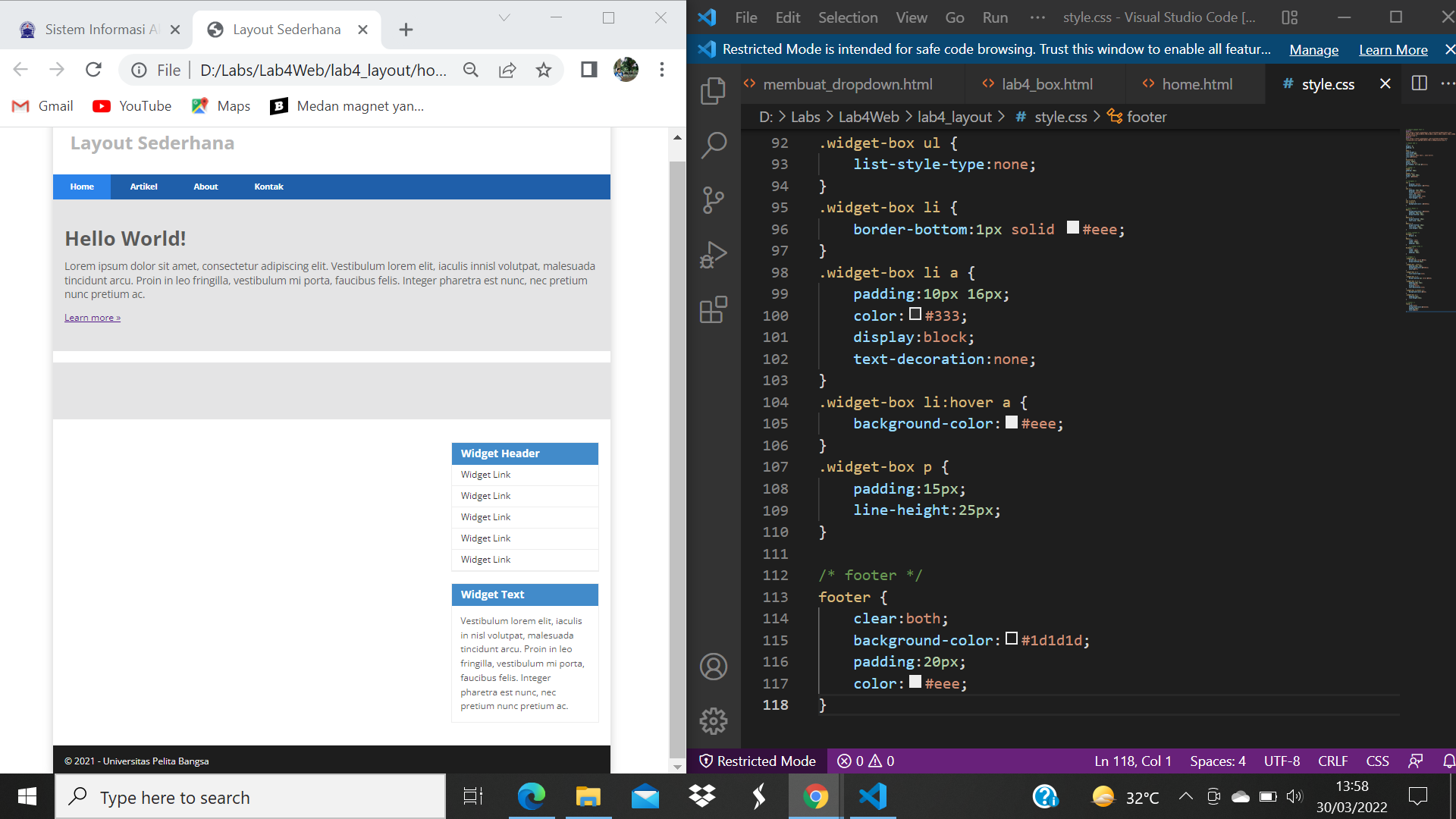
Task: Expand hidden icons in the system tray
Action: pos(1185,796)
